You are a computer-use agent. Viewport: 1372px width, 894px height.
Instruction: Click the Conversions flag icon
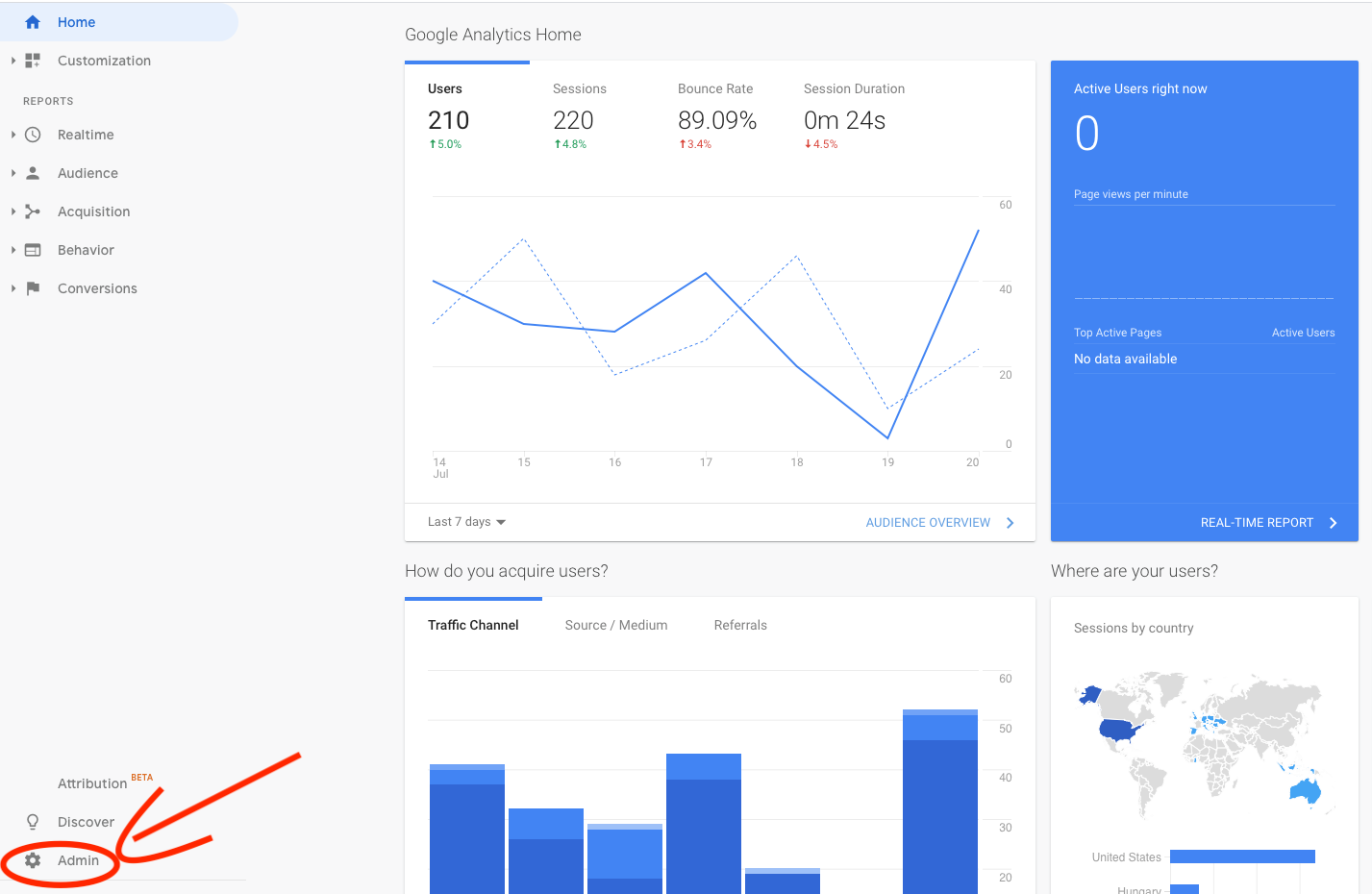click(x=33, y=288)
